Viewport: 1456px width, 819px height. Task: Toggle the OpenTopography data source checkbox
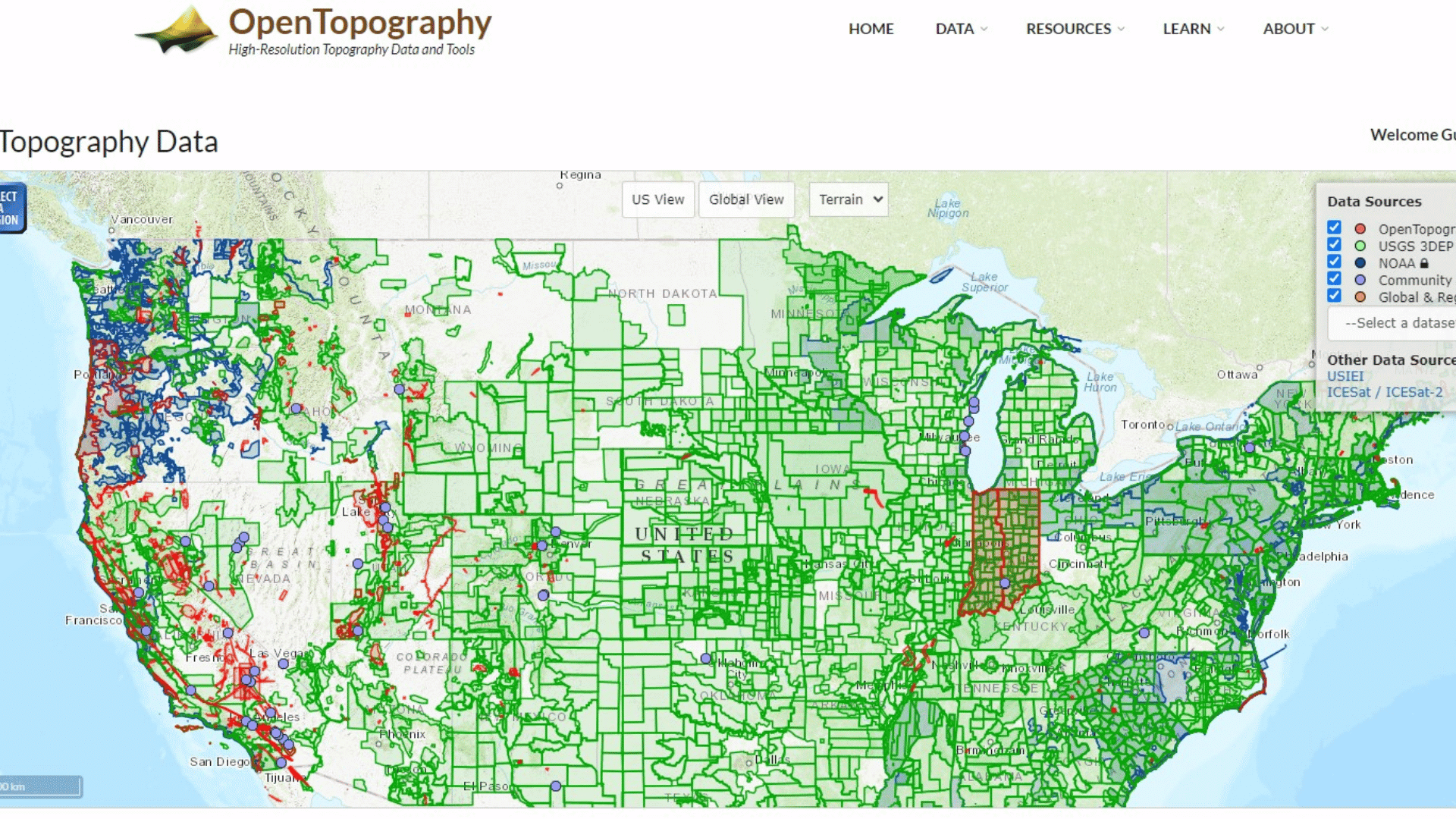(x=1335, y=227)
